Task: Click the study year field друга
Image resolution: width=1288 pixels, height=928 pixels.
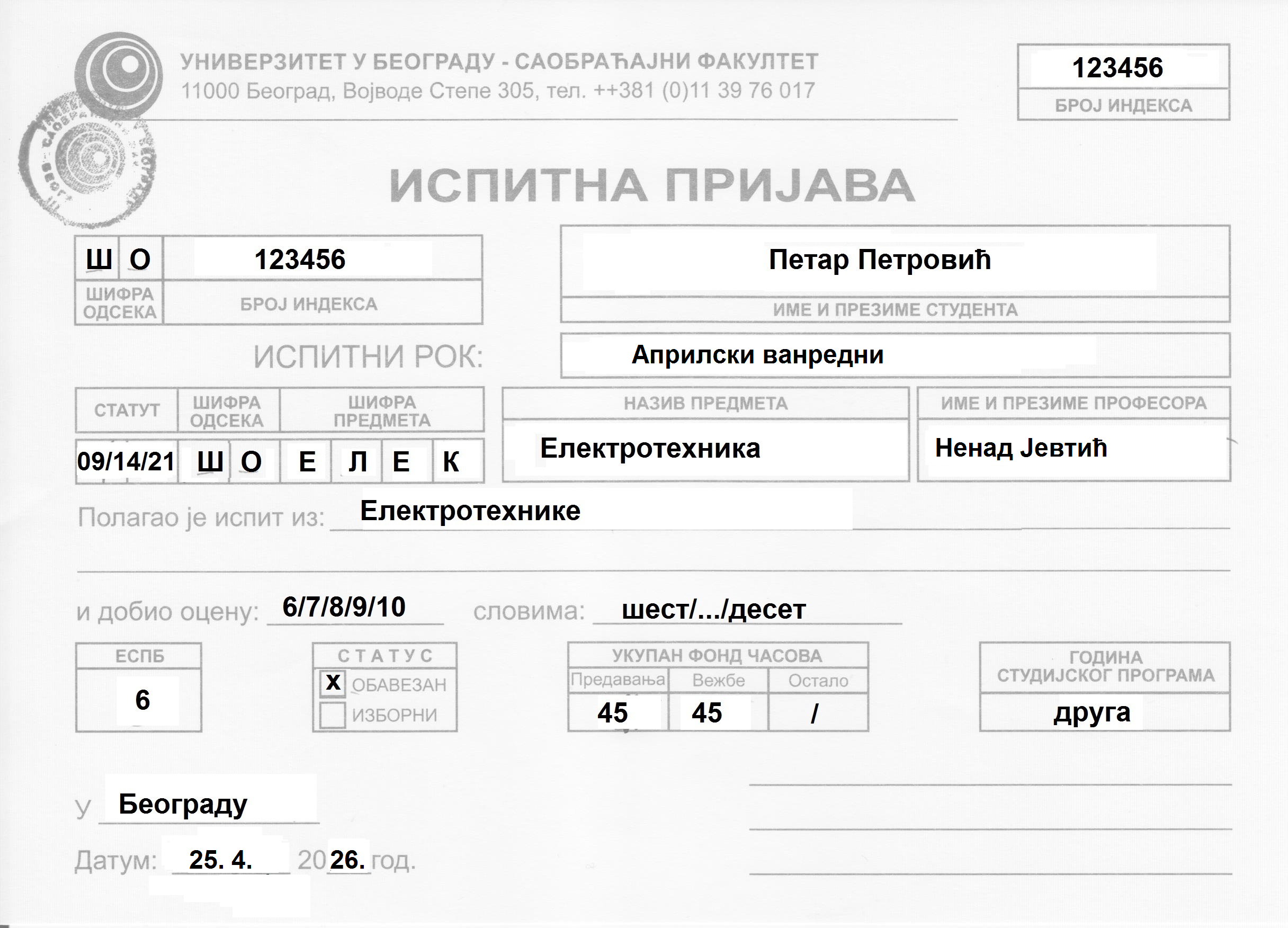Action: 1092,712
